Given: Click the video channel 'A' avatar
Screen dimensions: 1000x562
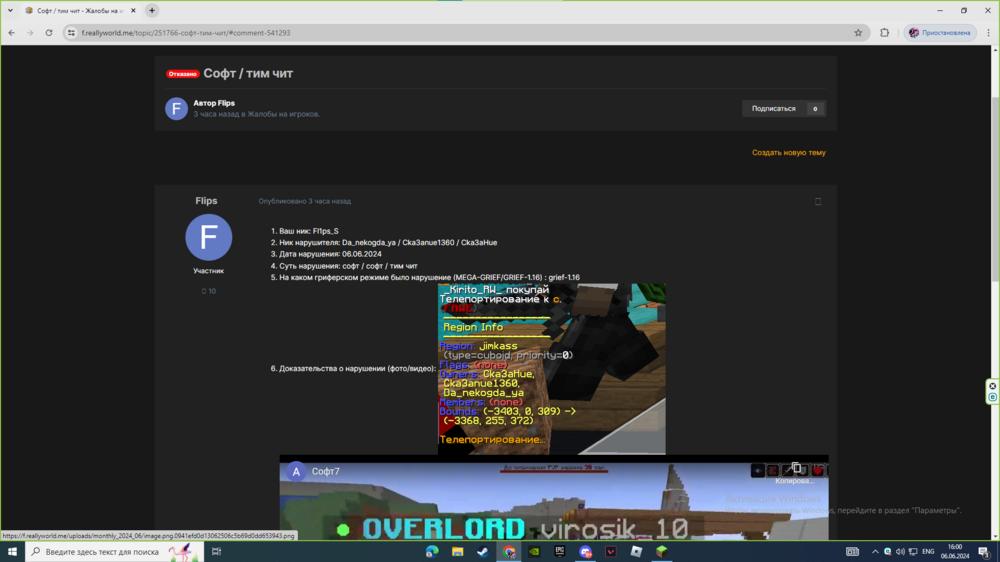Looking at the screenshot, I should tap(295, 471).
